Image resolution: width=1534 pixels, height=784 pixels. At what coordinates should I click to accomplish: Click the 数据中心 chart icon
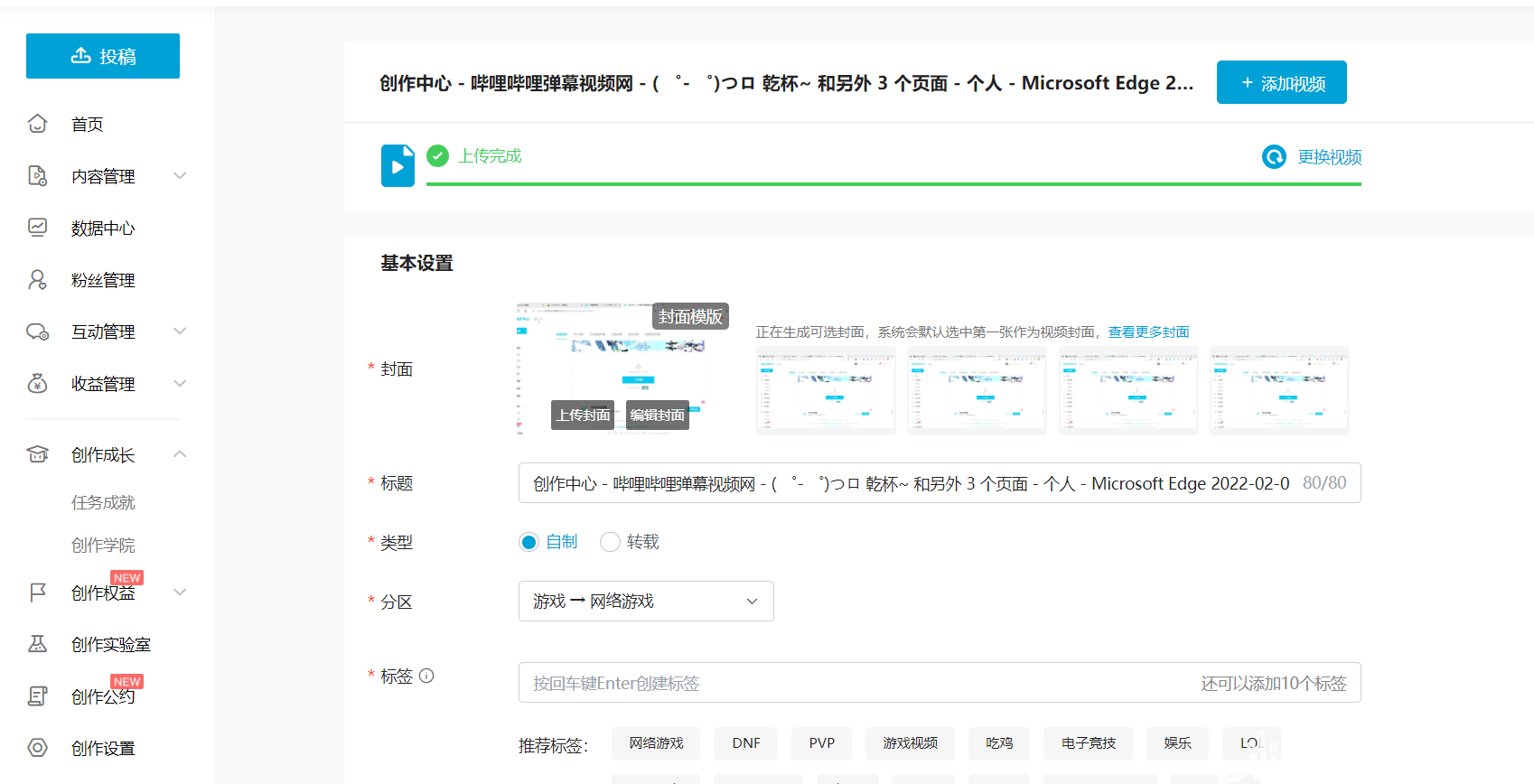point(37,228)
